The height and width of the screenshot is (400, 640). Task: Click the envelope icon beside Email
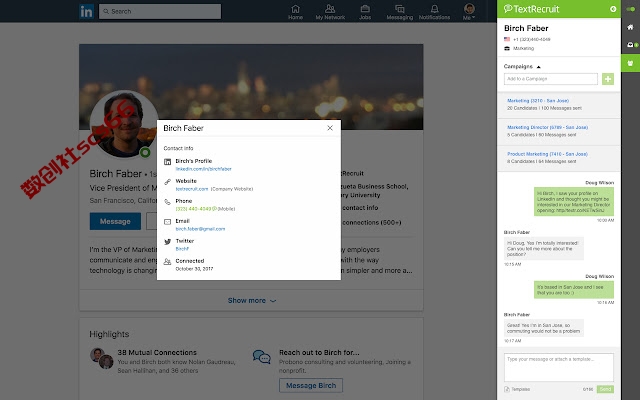coord(167,222)
